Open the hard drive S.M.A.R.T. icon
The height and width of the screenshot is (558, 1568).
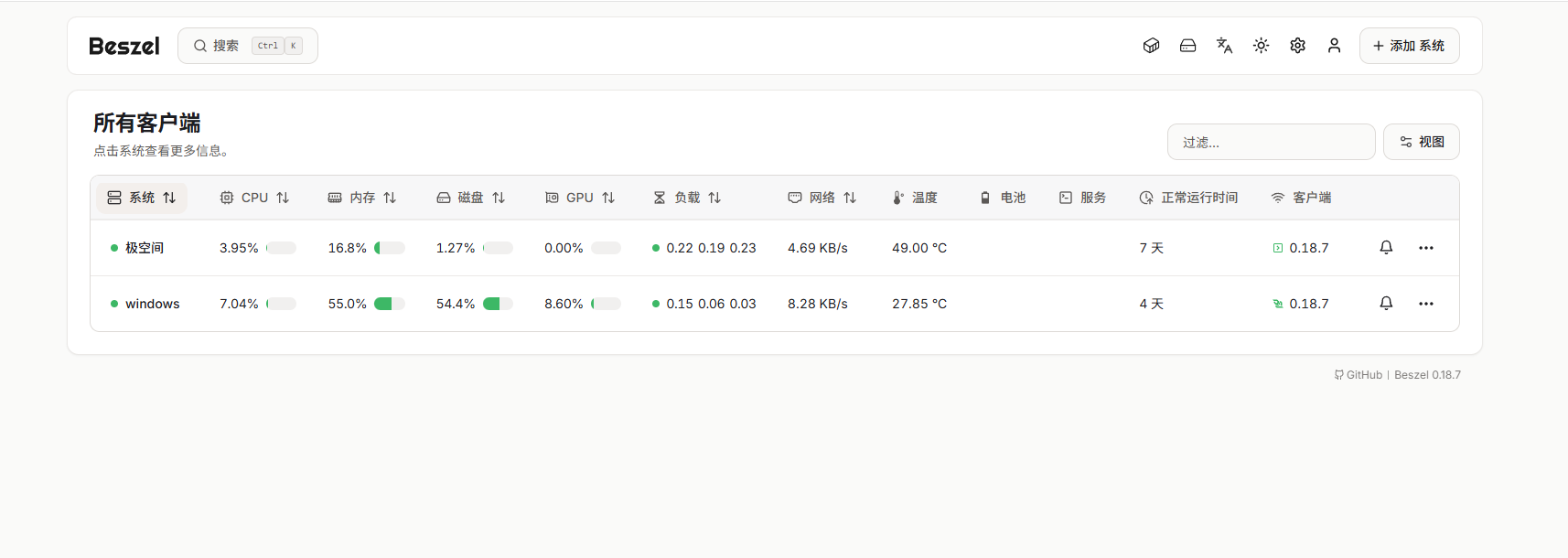point(1187,46)
